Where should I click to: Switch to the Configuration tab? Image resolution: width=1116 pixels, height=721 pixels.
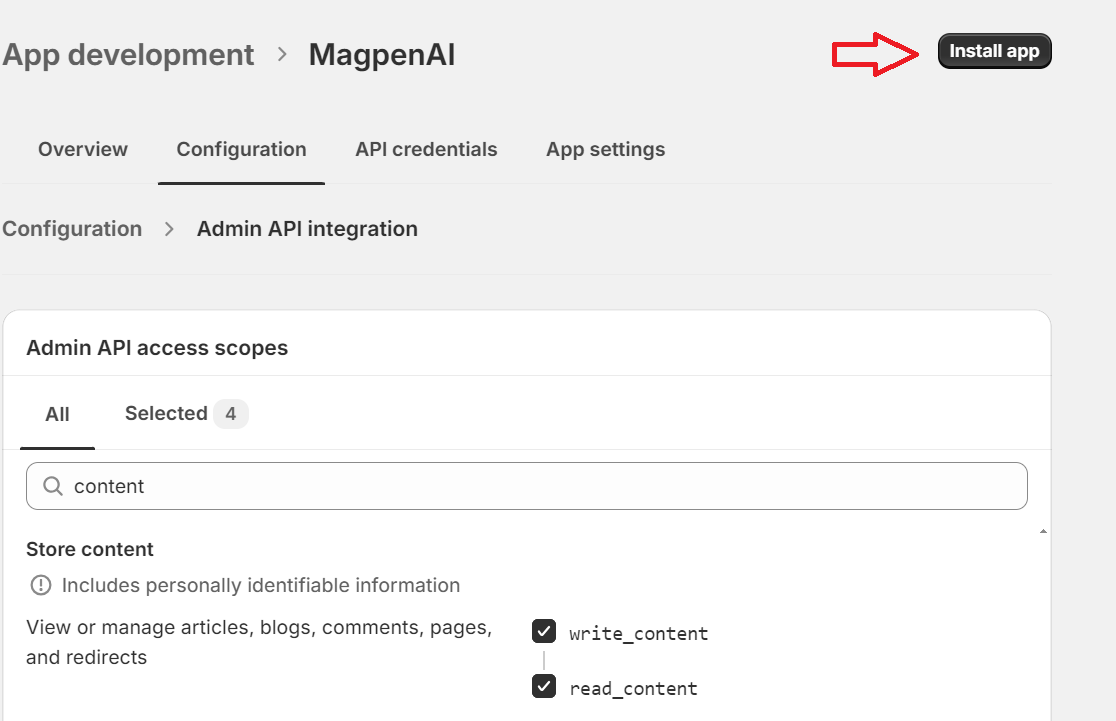coord(241,149)
